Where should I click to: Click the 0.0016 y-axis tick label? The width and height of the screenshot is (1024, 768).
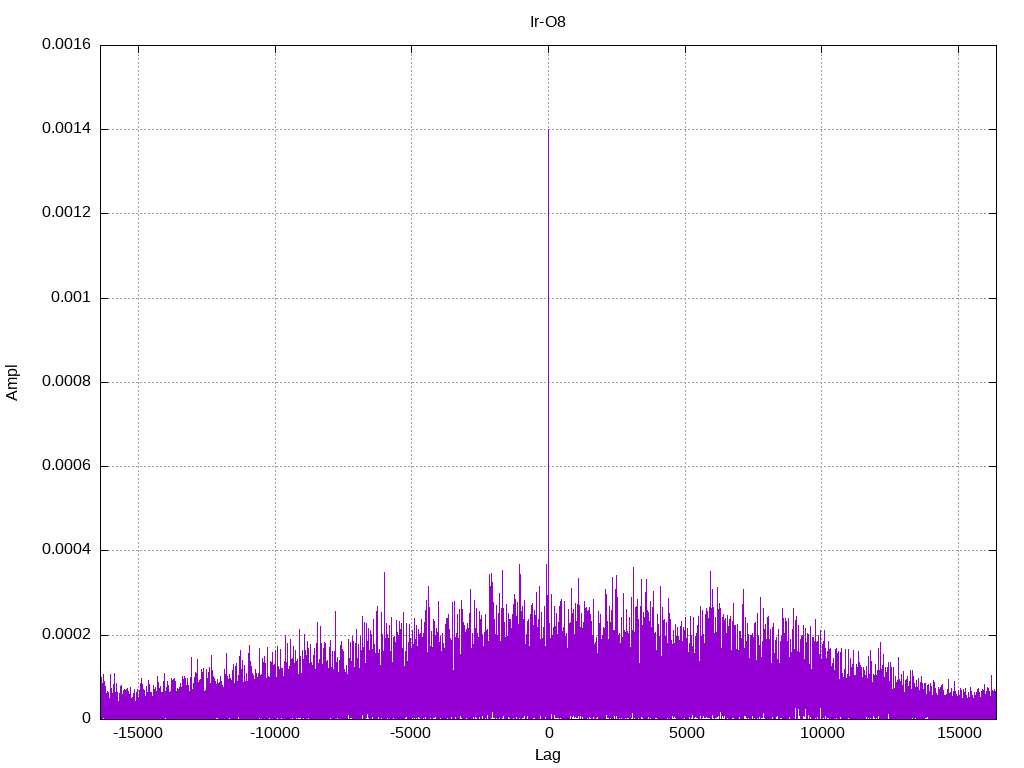tap(67, 44)
